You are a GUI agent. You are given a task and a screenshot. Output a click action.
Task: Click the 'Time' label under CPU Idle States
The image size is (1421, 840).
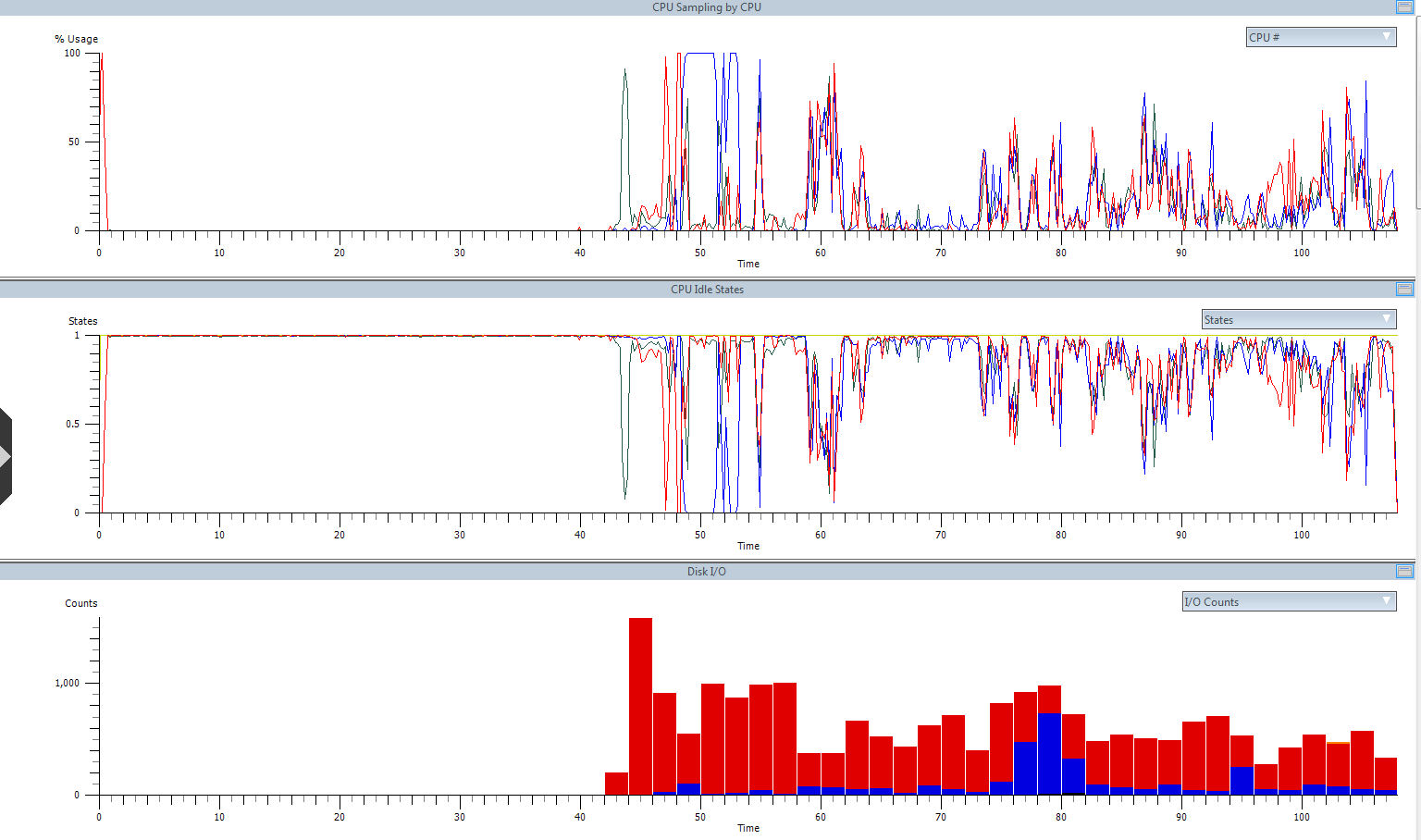pos(748,546)
